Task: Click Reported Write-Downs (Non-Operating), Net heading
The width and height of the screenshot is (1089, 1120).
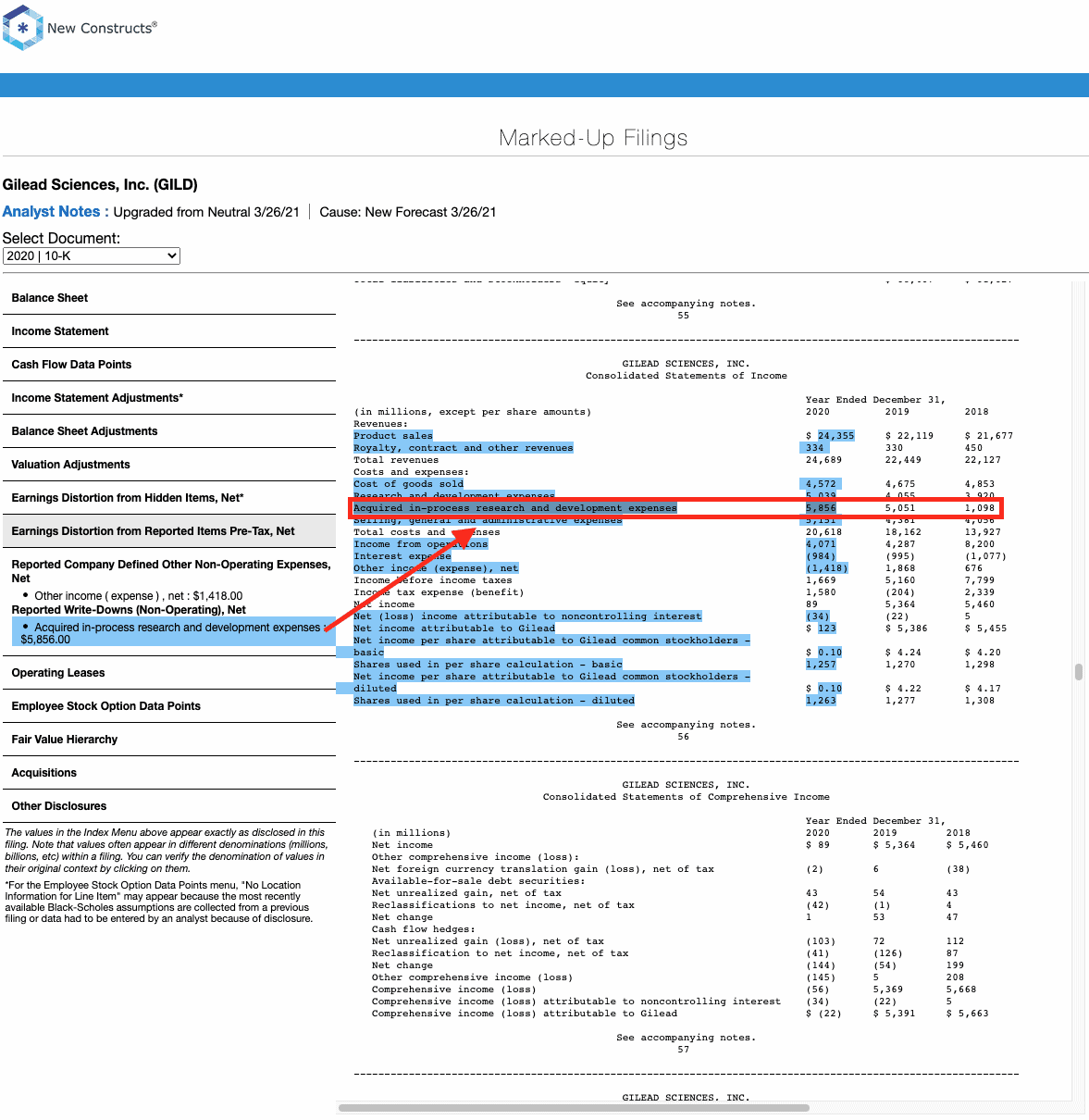Action: pos(129,610)
